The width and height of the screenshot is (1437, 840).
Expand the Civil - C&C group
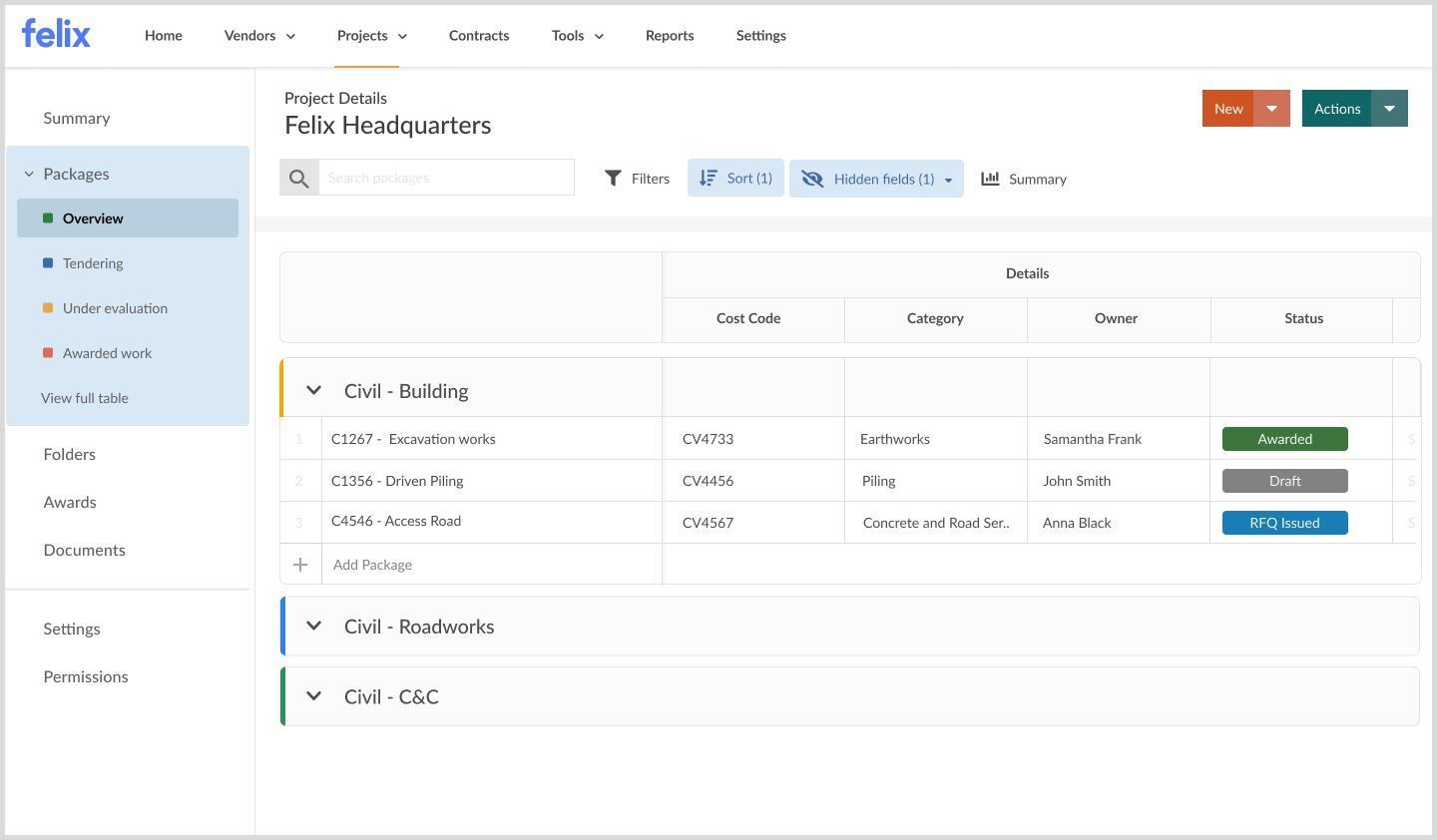(313, 695)
